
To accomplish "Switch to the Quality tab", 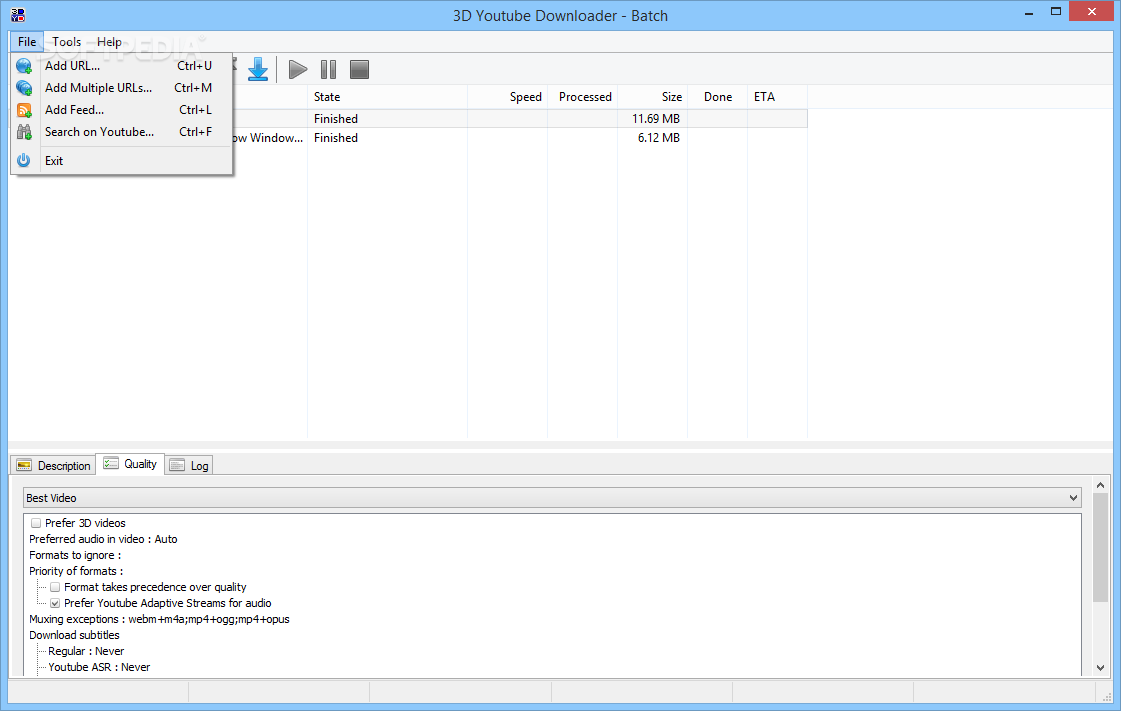I will pyautogui.click(x=130, y=464).
